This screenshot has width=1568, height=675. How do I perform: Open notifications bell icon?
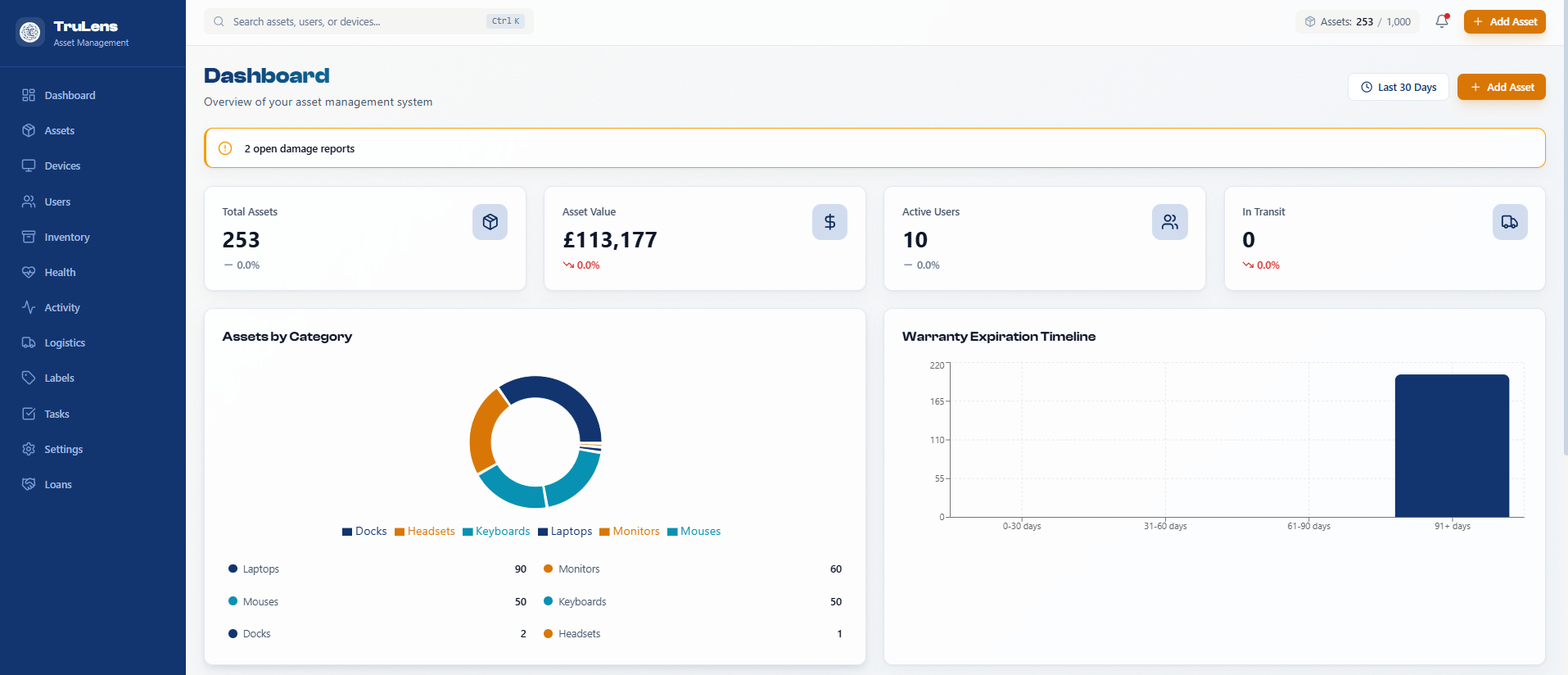point(1442,21)
